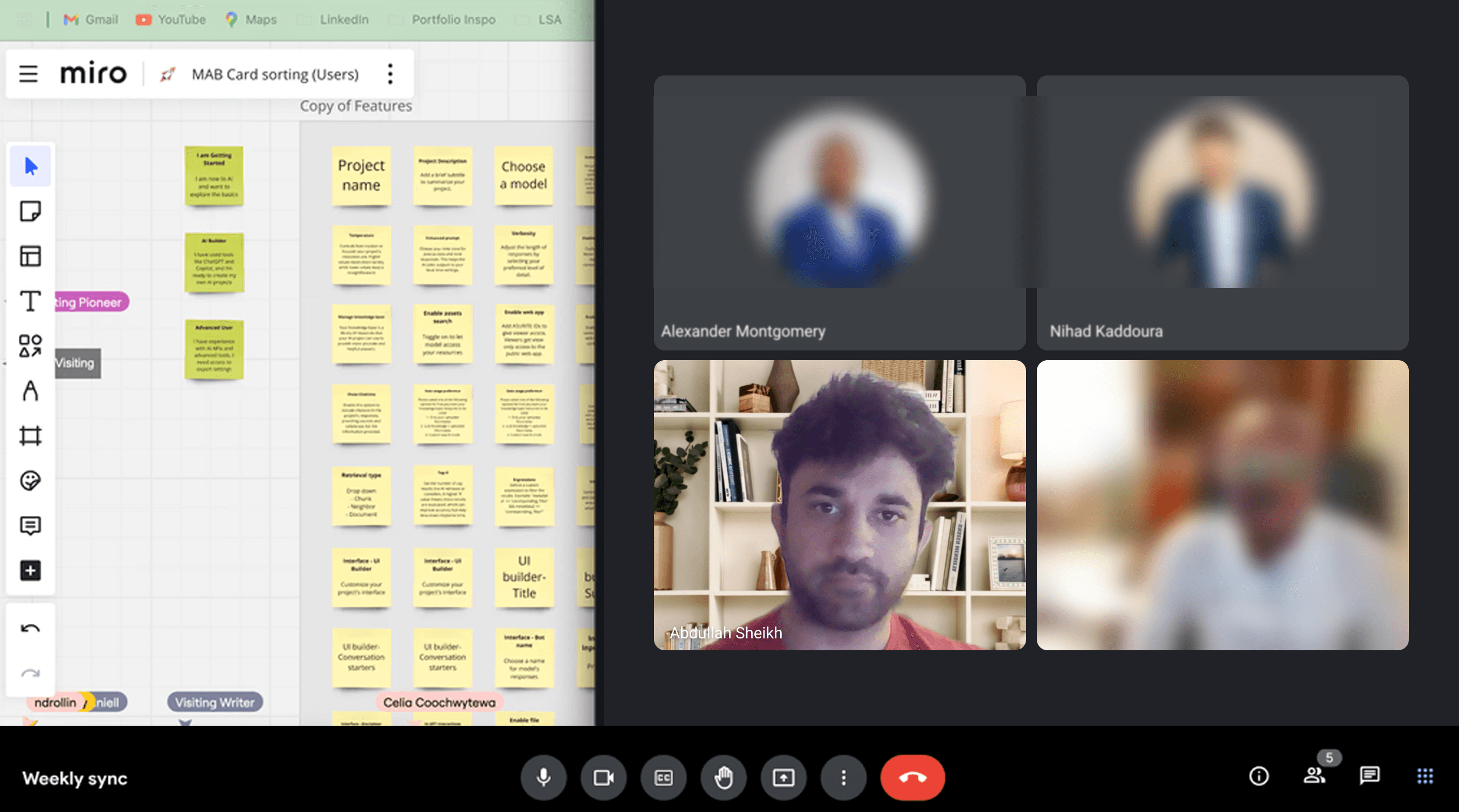Open the Miro board options menu
This screenshot has width=1459, height=812.
(x=390, y=74)
